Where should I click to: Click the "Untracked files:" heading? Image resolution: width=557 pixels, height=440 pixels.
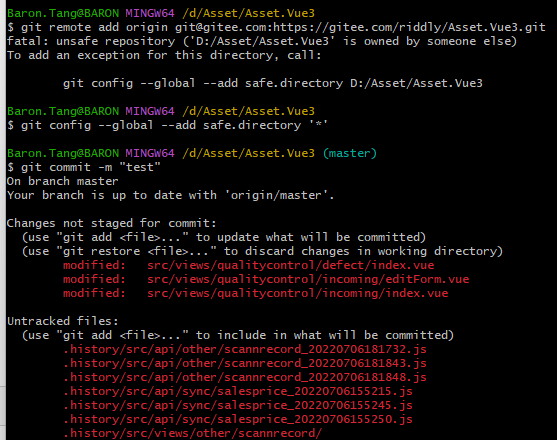point(63,321)
